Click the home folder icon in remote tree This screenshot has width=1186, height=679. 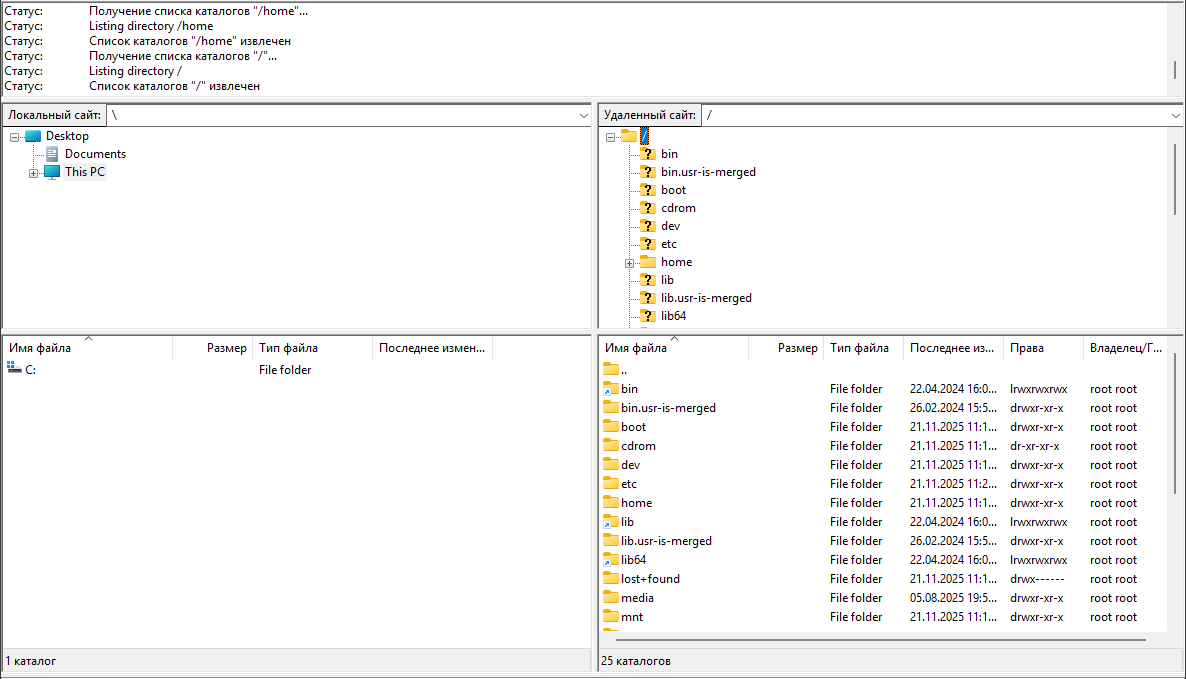coord(647,262)
